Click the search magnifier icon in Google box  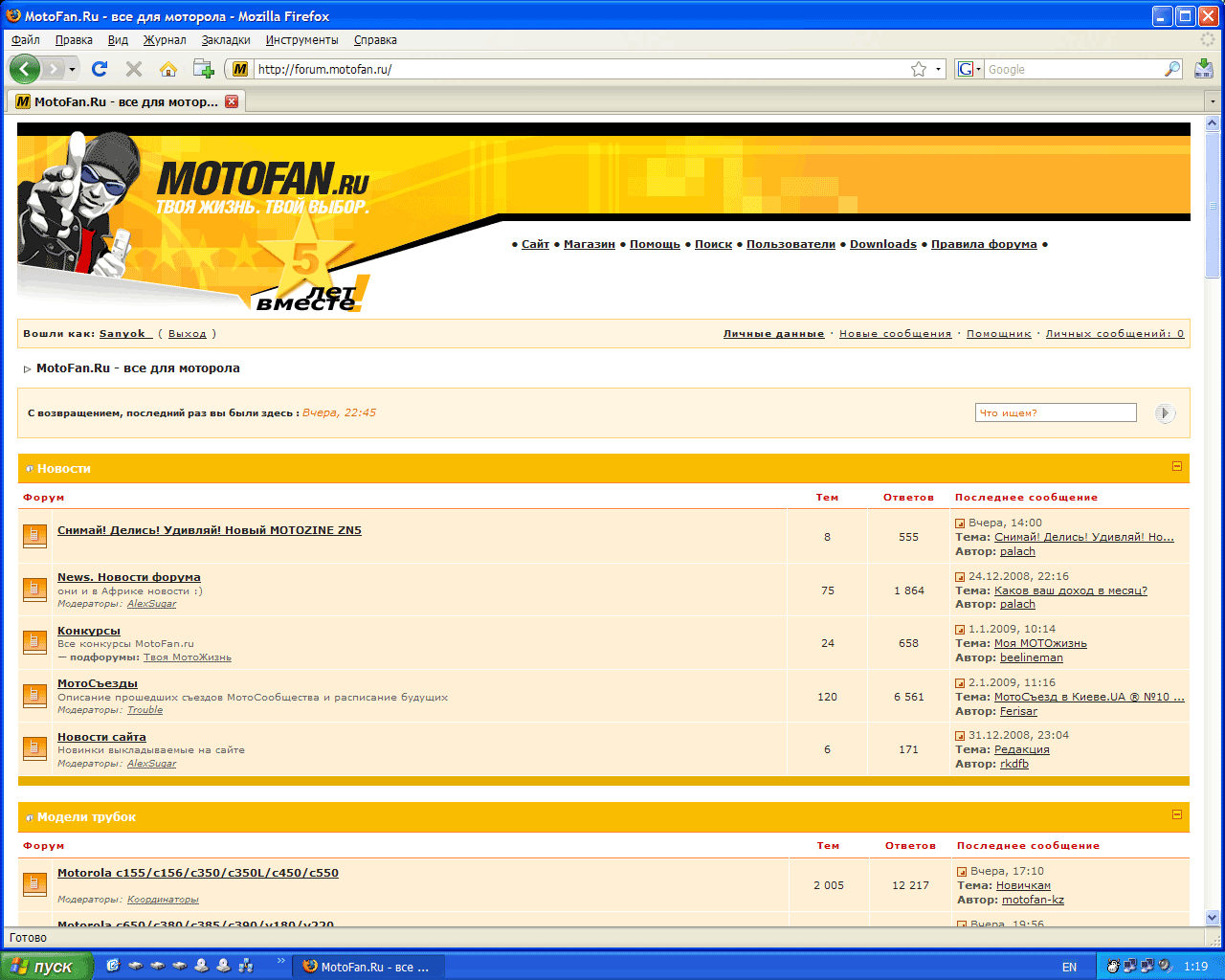click(1172, 69)
